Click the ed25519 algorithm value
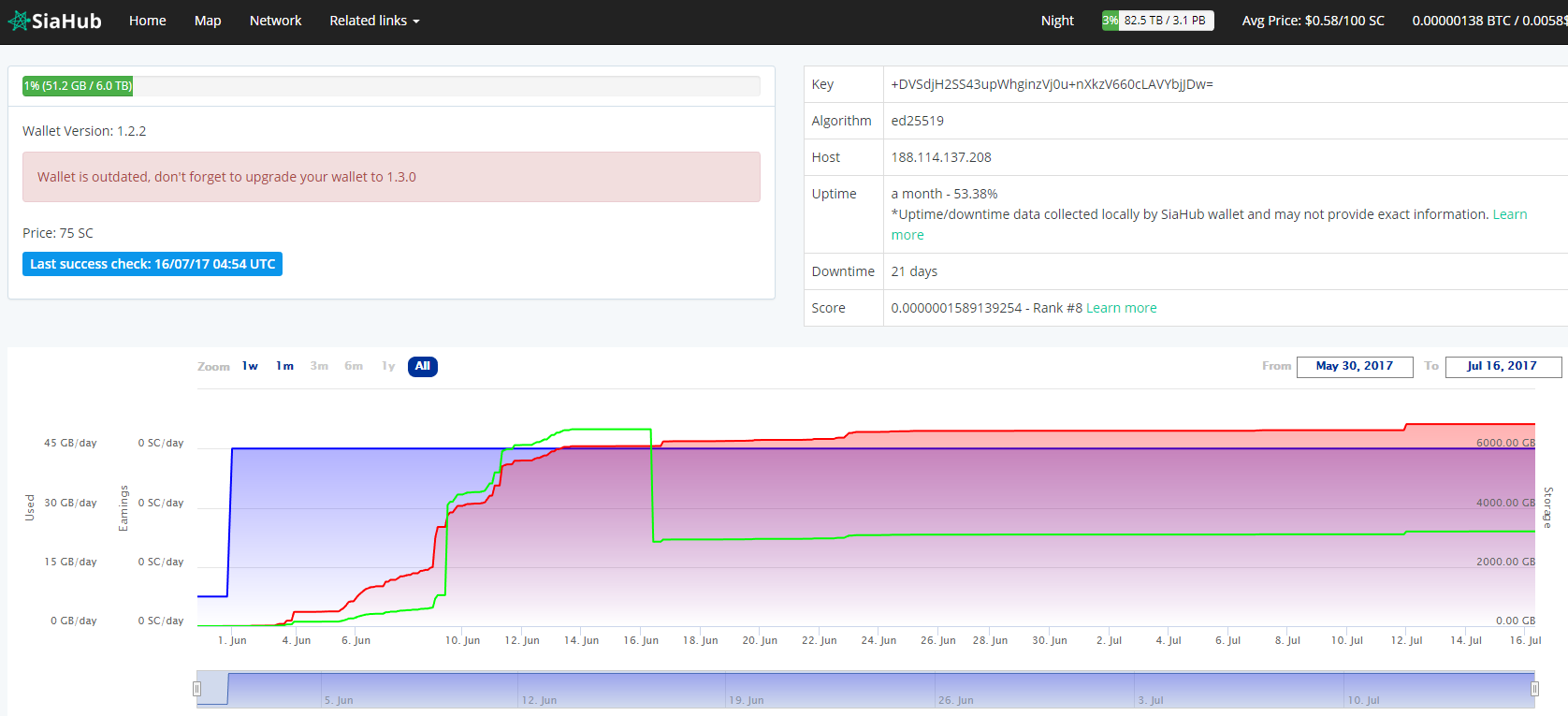1568x716 pixels. click(x=917, y=121)
